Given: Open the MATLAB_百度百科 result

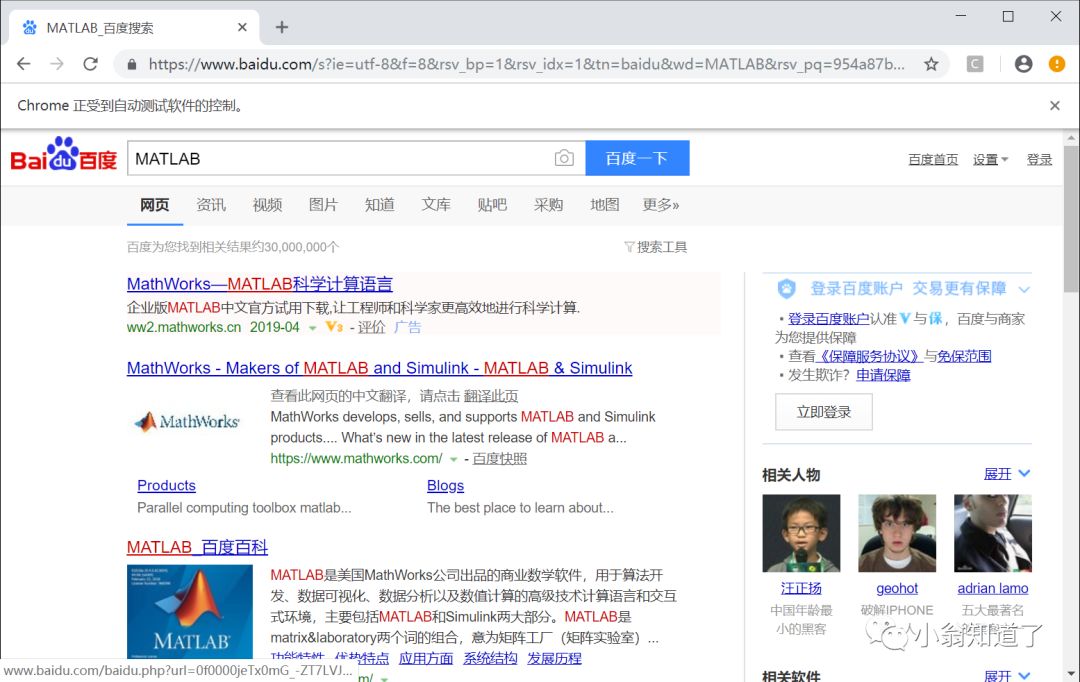Looking at the screenshot, I should [197, 547].
